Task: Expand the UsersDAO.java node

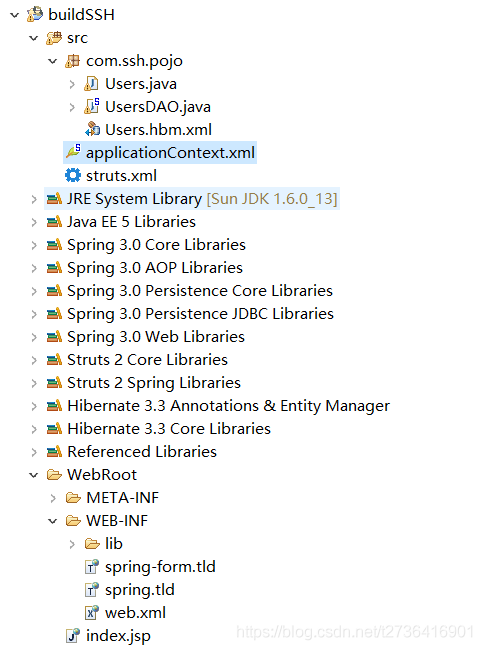Action: (x=72, y=107)
